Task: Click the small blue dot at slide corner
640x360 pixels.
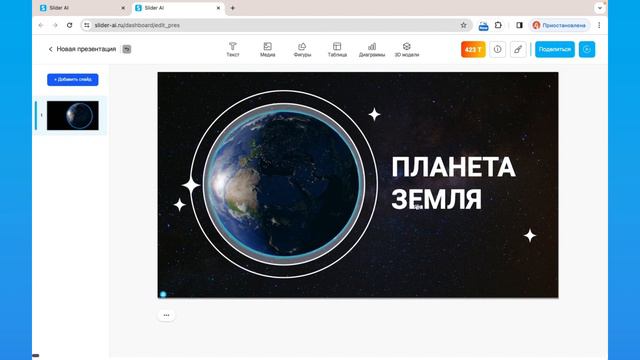Action: click(163, 294)
